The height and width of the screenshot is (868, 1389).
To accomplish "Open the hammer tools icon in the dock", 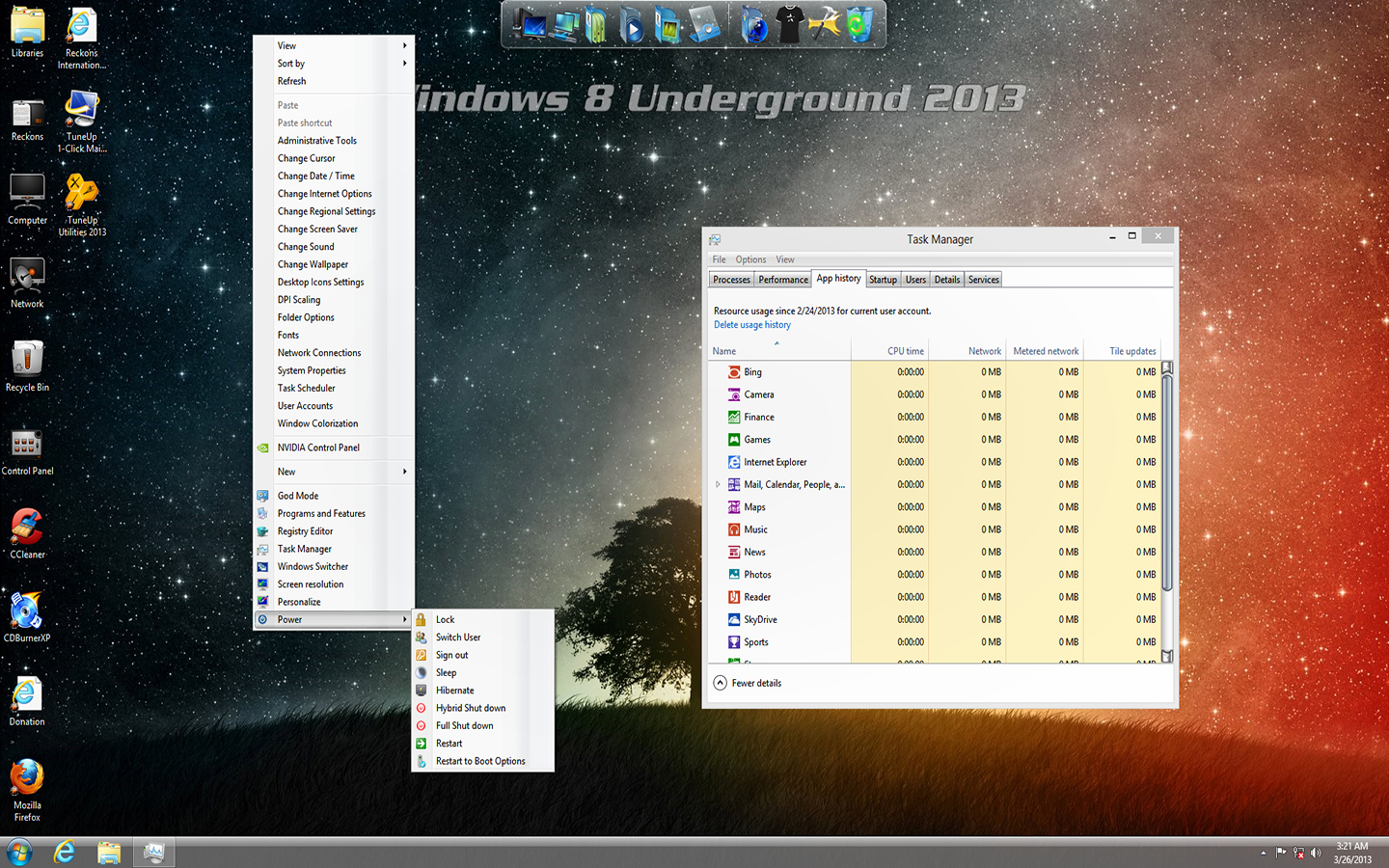I will pyautogui.click(x=824, y=24).
